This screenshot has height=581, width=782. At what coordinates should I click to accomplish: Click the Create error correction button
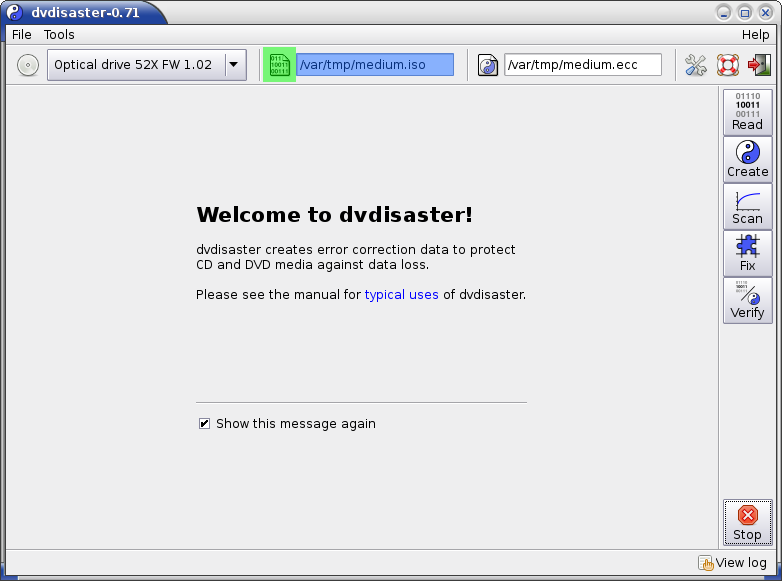pyautogui.click(x=748, y=159)
